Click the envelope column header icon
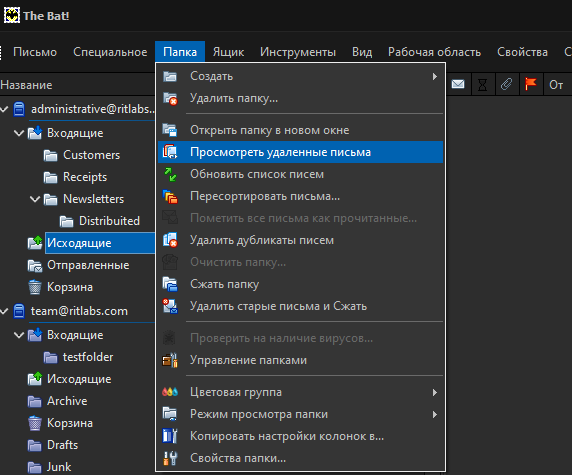572x475 pixels. click(x=458, y=85)
